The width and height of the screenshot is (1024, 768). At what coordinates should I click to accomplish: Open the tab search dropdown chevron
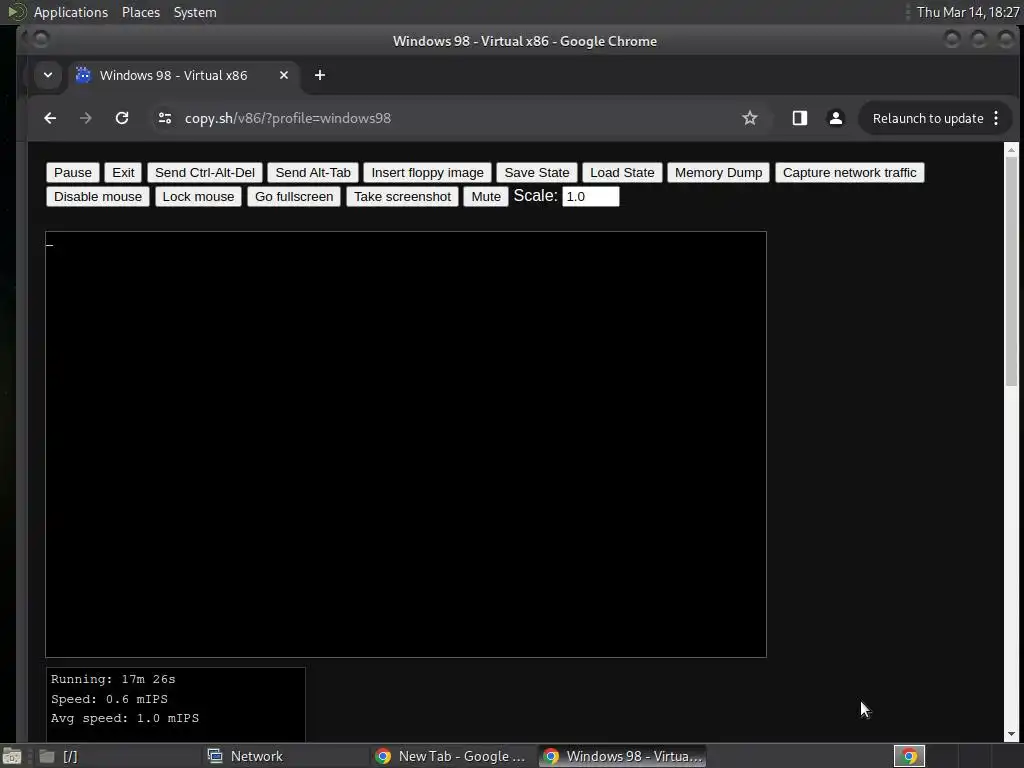click(x=48, y=75)
